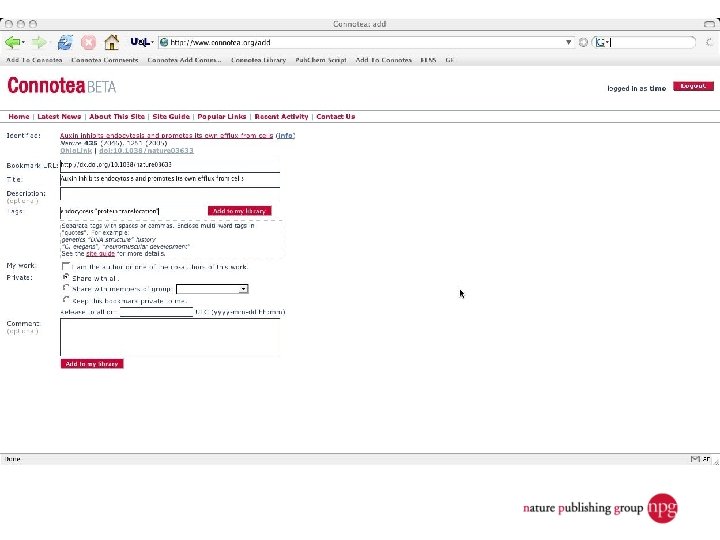Open the site guide link in tags help

[100, 253]
